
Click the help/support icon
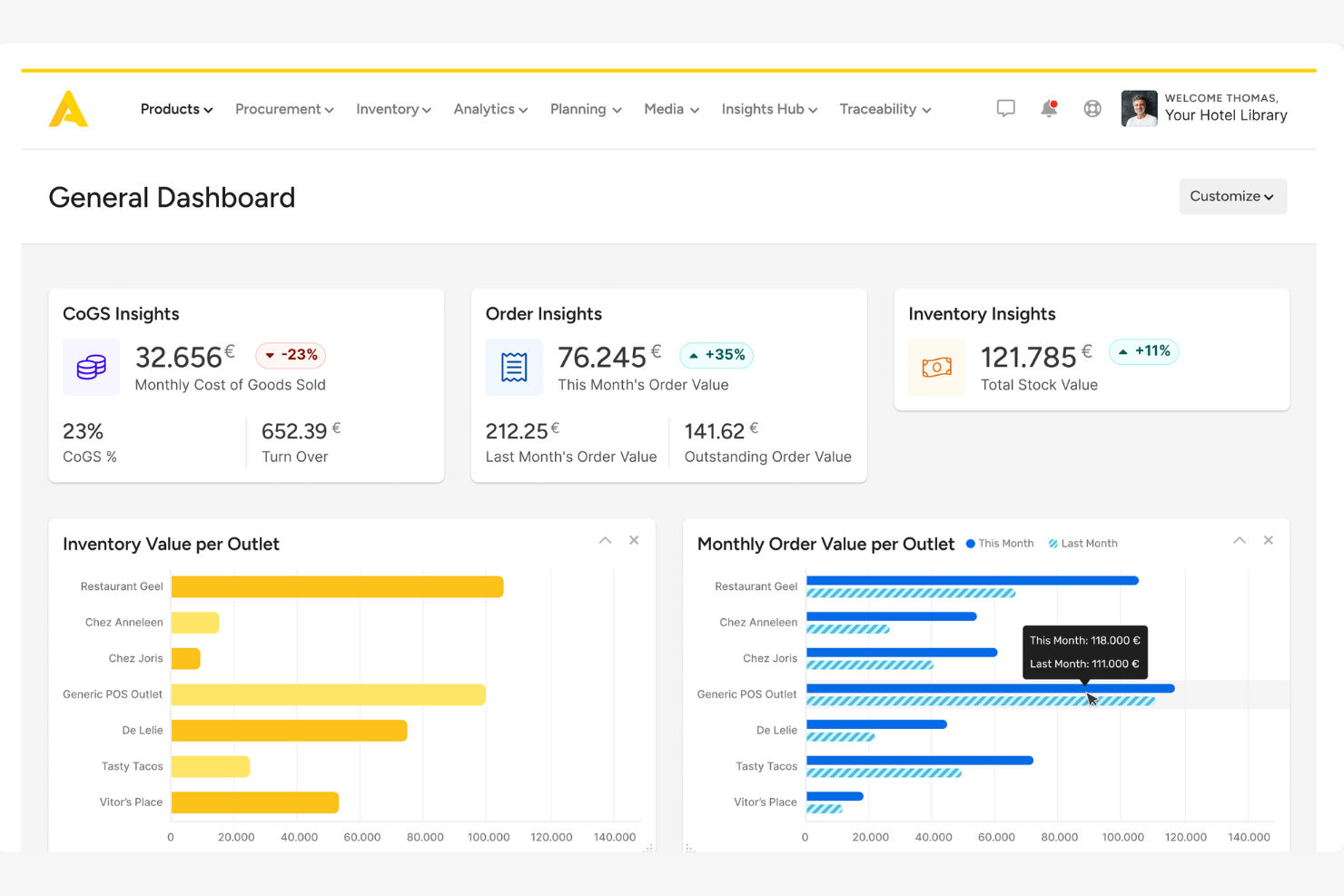pos(1092,108)
